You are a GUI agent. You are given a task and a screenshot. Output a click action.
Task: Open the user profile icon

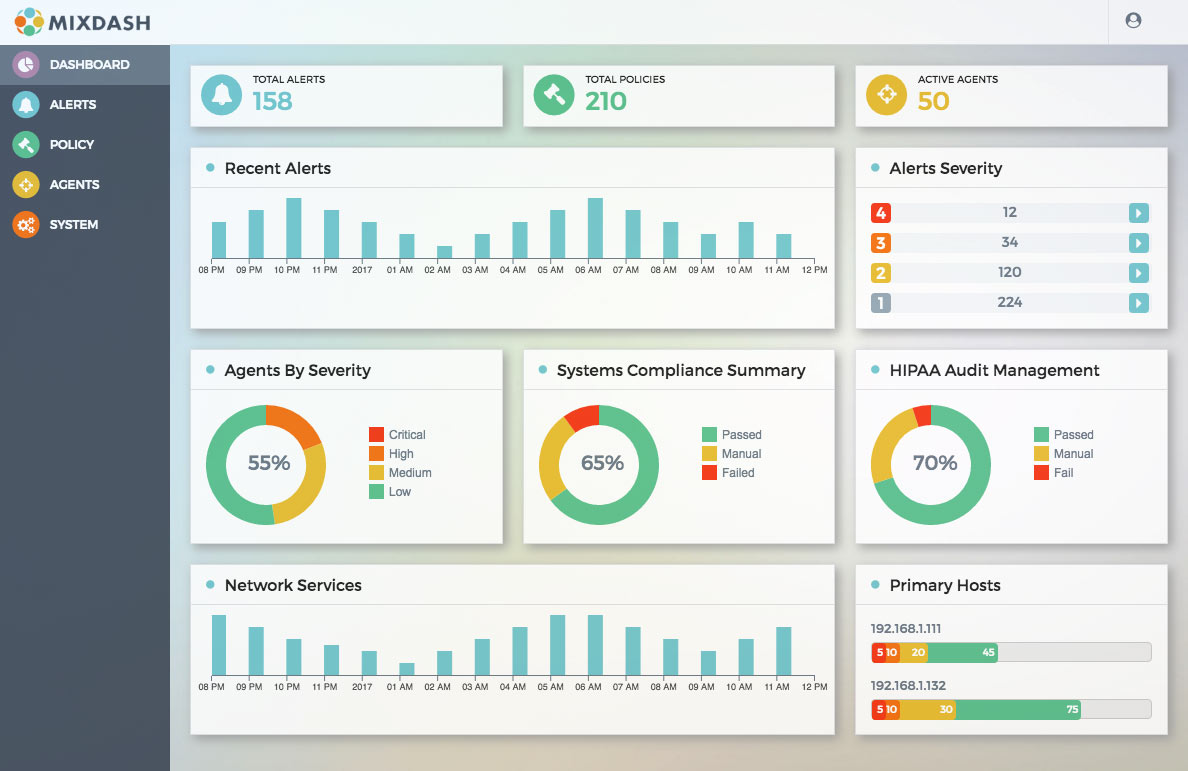(1133, 20)
